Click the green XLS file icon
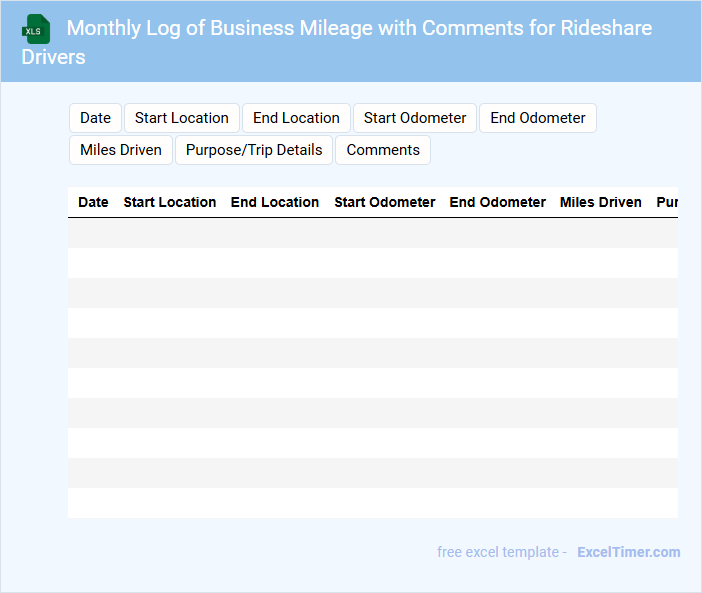This screenshot has width=702, height=593. (x=35, y=29)
